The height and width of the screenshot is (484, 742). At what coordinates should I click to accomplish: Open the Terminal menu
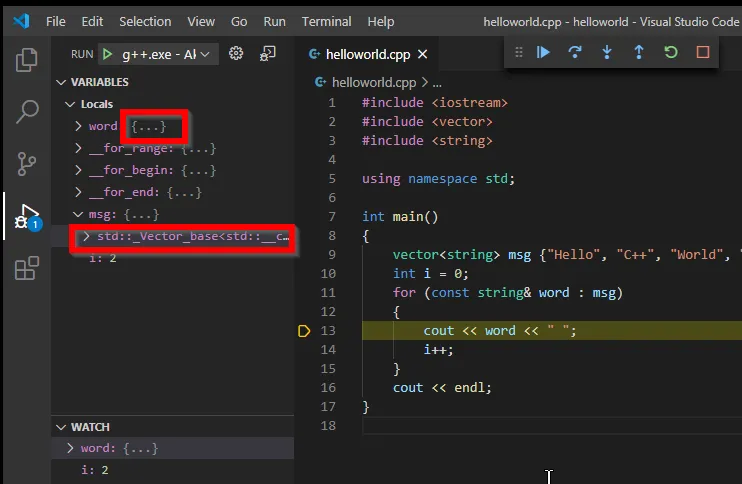pos(327,22)
